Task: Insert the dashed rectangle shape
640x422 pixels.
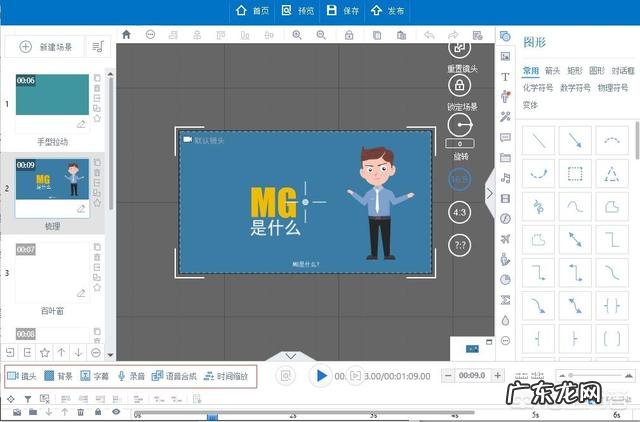Action: click(x=575, y=173)
